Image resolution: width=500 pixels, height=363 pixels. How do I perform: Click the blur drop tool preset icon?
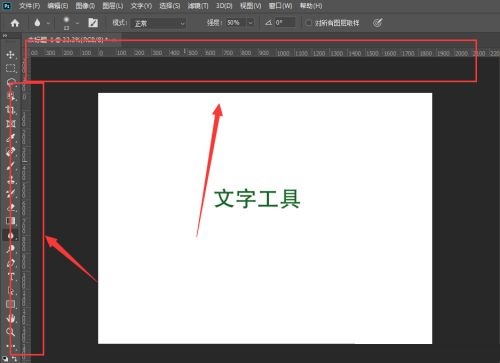(x=37, y=23)
